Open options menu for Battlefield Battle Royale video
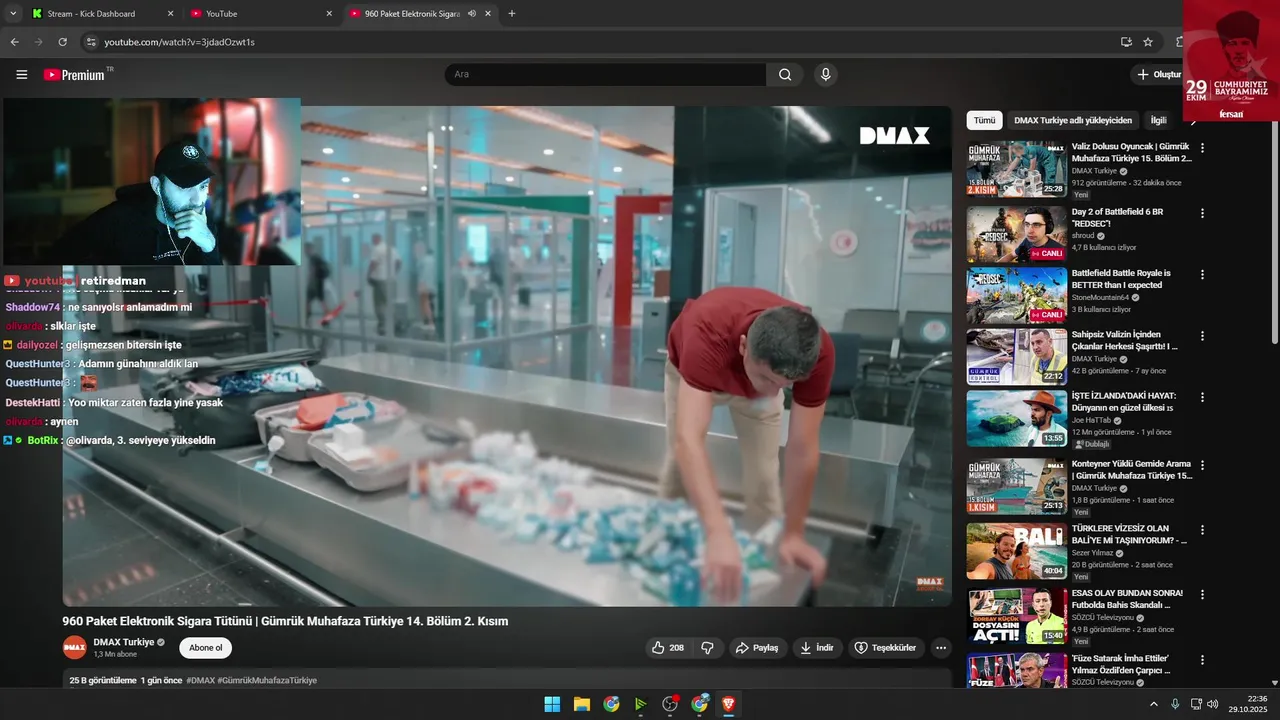 point(1202,274)
